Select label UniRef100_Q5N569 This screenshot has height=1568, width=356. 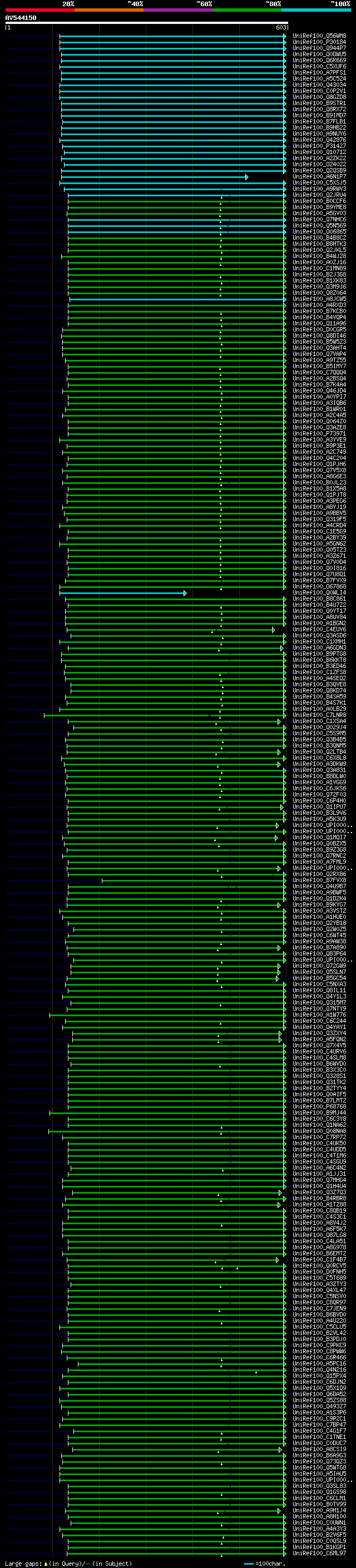[x=319, y=226]
